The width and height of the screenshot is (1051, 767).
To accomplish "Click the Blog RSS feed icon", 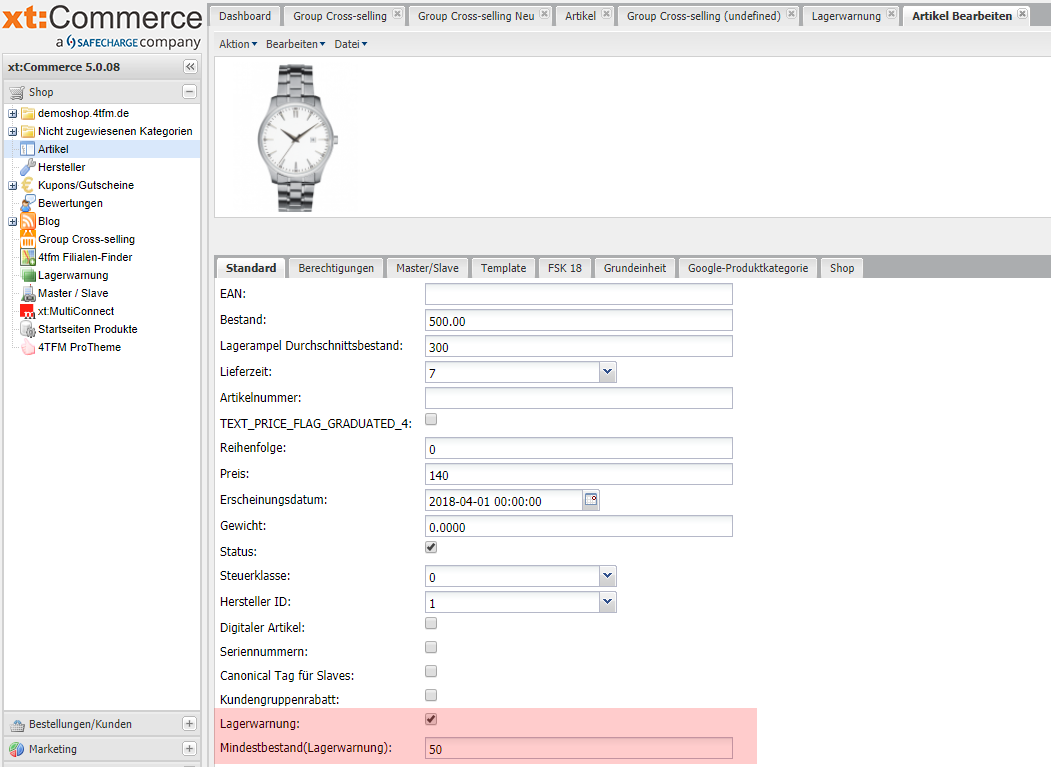I will point(28,221).
